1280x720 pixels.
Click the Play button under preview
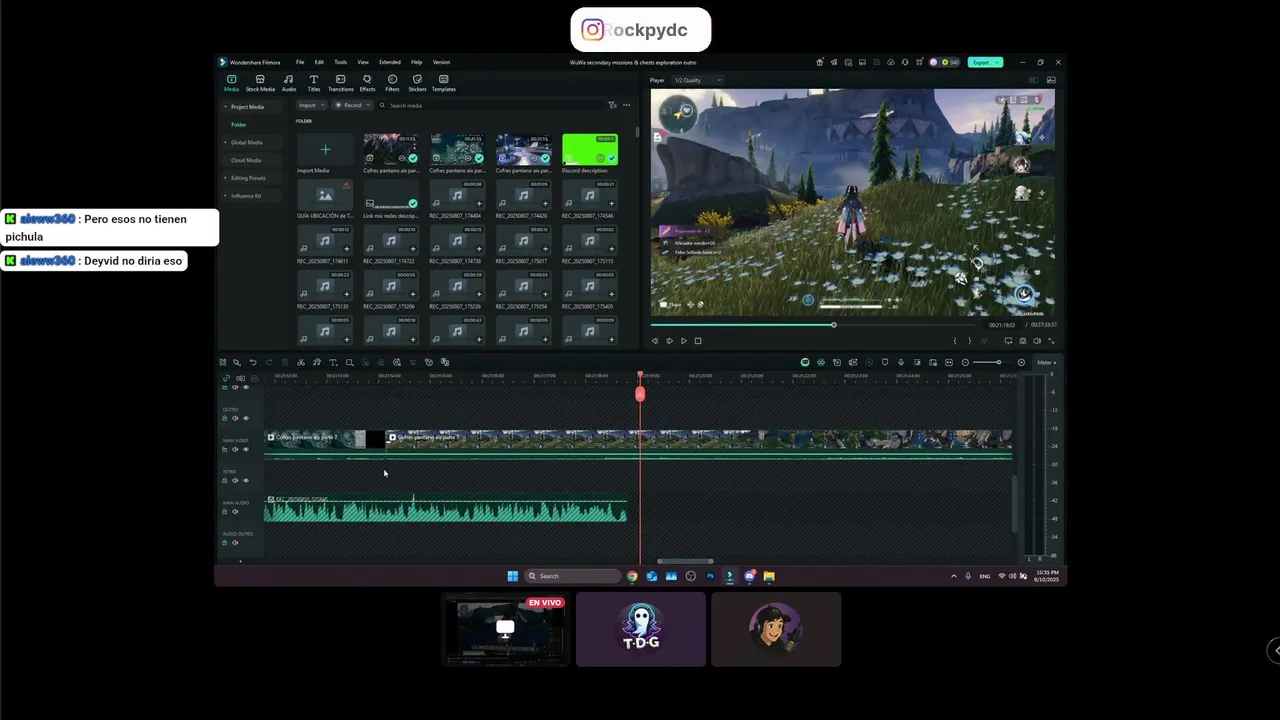pyautogui.click(x=684, y=341)
